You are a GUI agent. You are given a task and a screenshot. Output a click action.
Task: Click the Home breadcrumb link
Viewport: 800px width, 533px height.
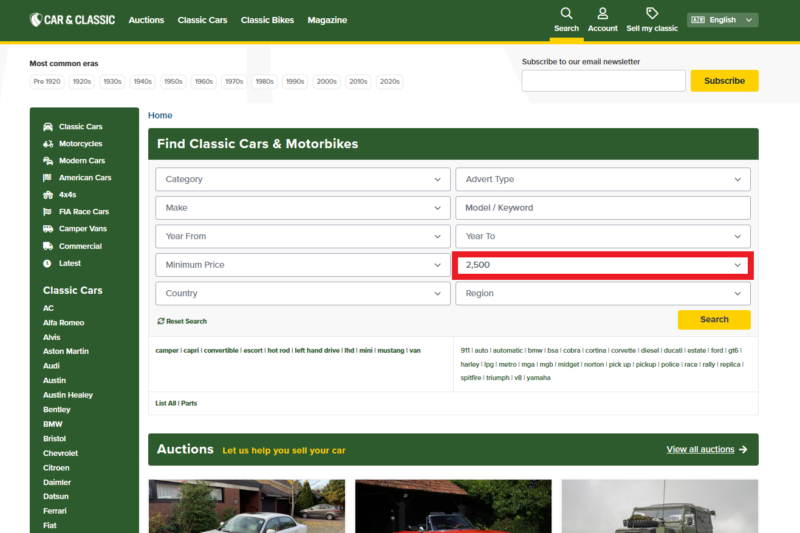[x=160, y=115]
